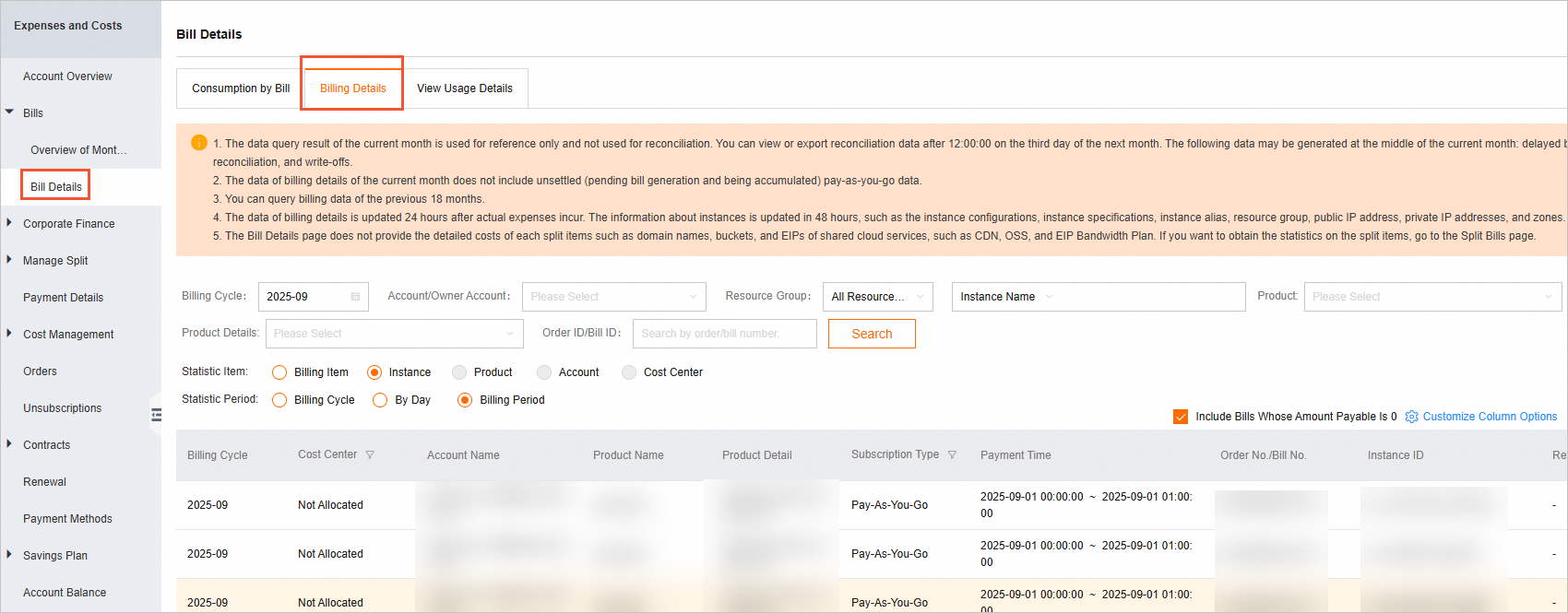This screenshot has width=1568, height=613.
Task: Expand Cost Management in sidebar
Action: pyautogui.click(x=9, y=334)
